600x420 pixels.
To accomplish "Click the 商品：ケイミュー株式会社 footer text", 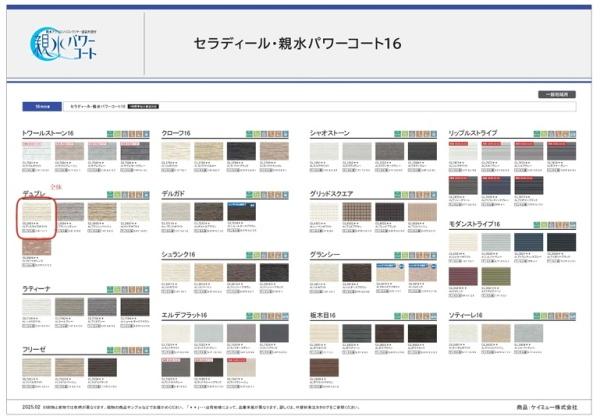I will click(547, 407).
